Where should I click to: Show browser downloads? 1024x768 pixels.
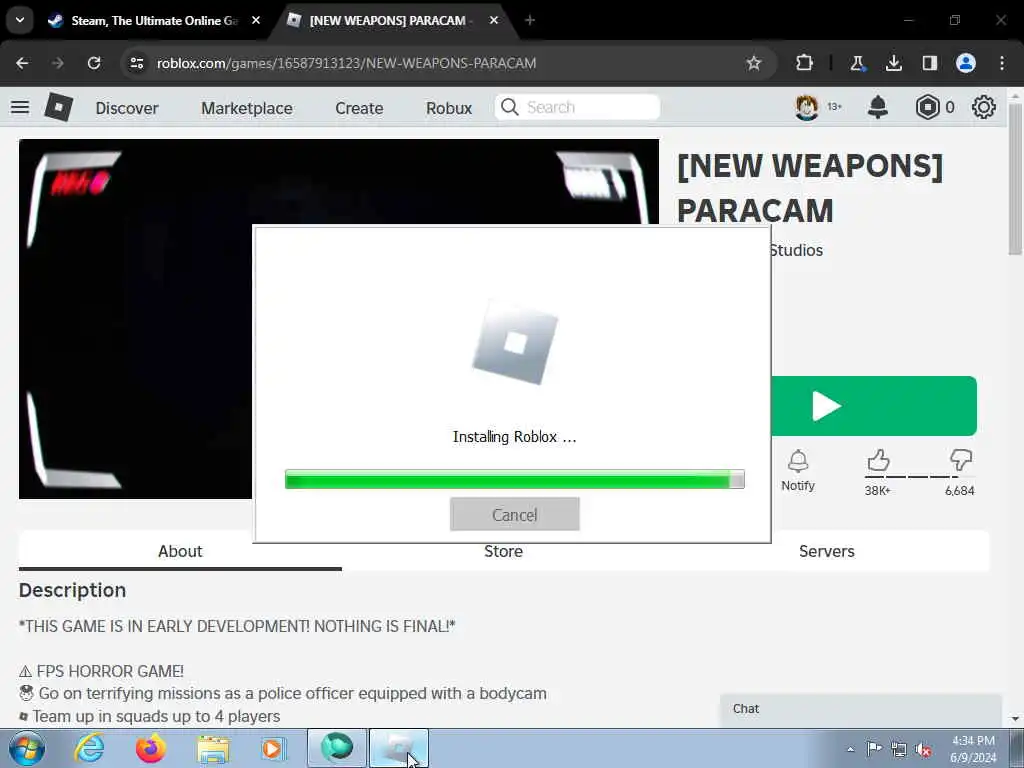[x=893, y=63]
